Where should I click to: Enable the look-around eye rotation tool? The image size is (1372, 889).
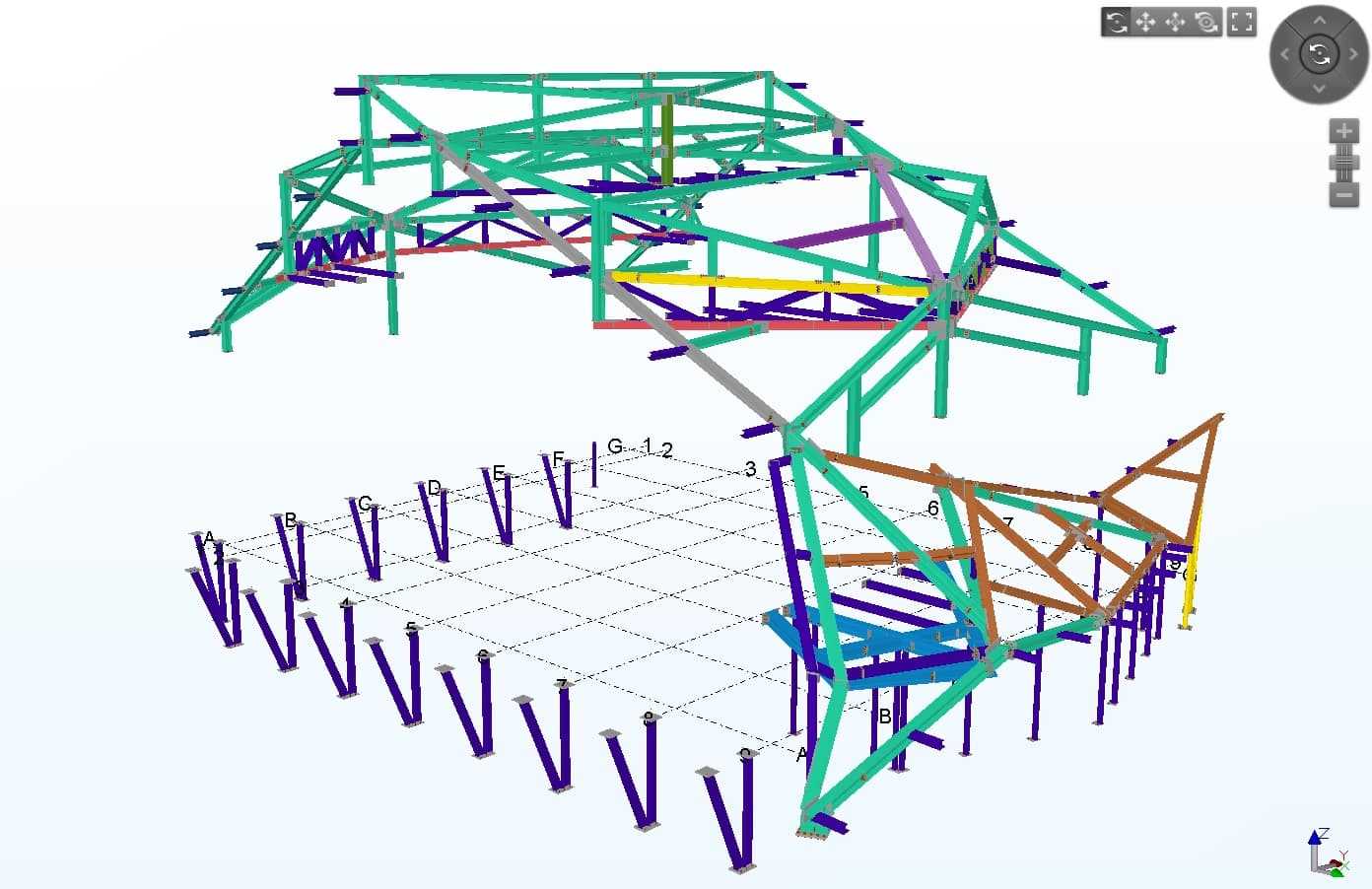coord(1206,22)
